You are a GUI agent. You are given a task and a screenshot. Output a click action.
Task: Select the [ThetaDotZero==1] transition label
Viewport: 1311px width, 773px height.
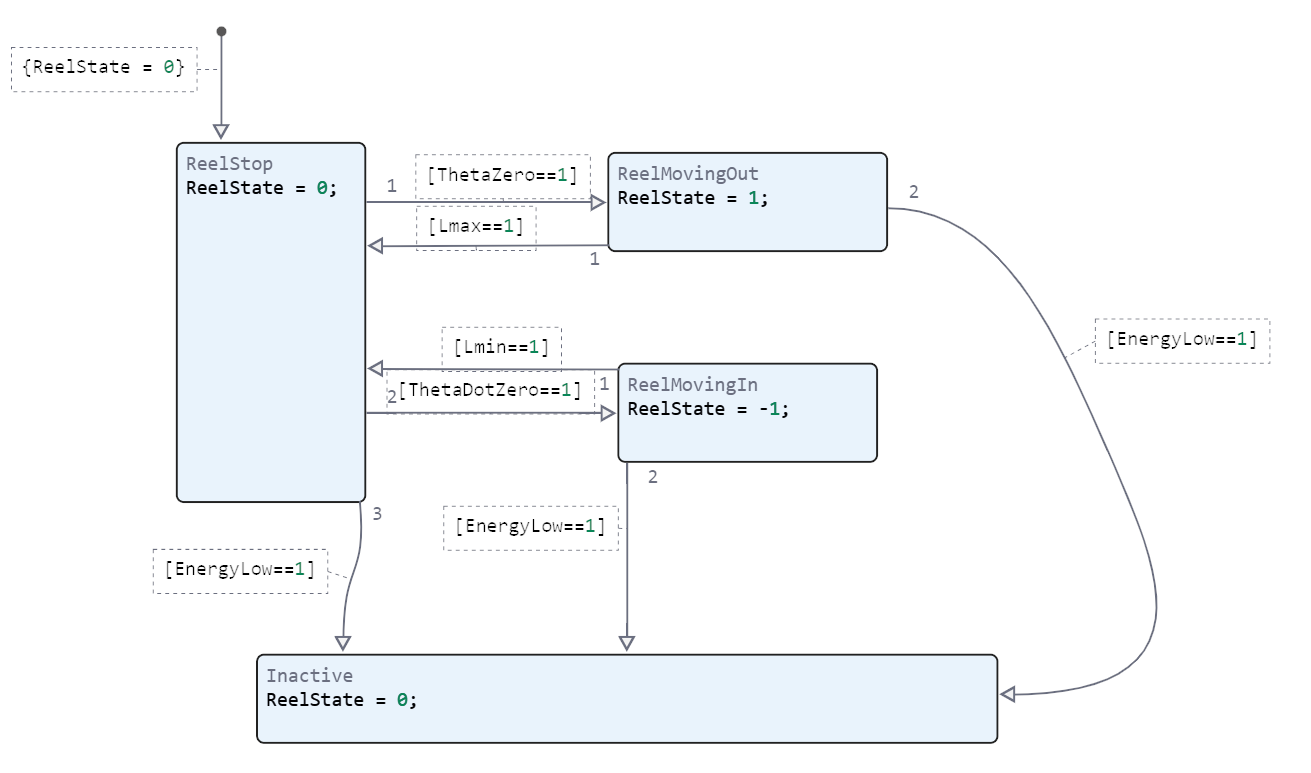(489, 390)
